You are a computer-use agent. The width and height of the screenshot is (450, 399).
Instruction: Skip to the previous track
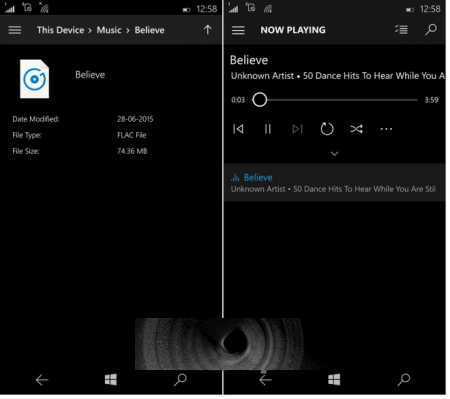238,129
